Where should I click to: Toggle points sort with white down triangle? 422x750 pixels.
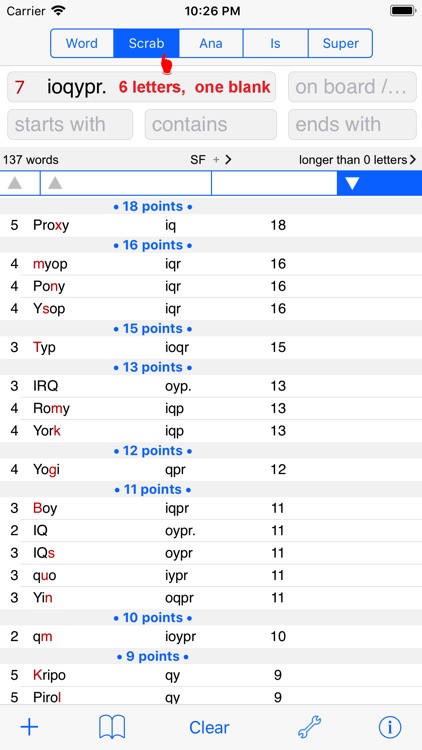click(x=352, y=183)
